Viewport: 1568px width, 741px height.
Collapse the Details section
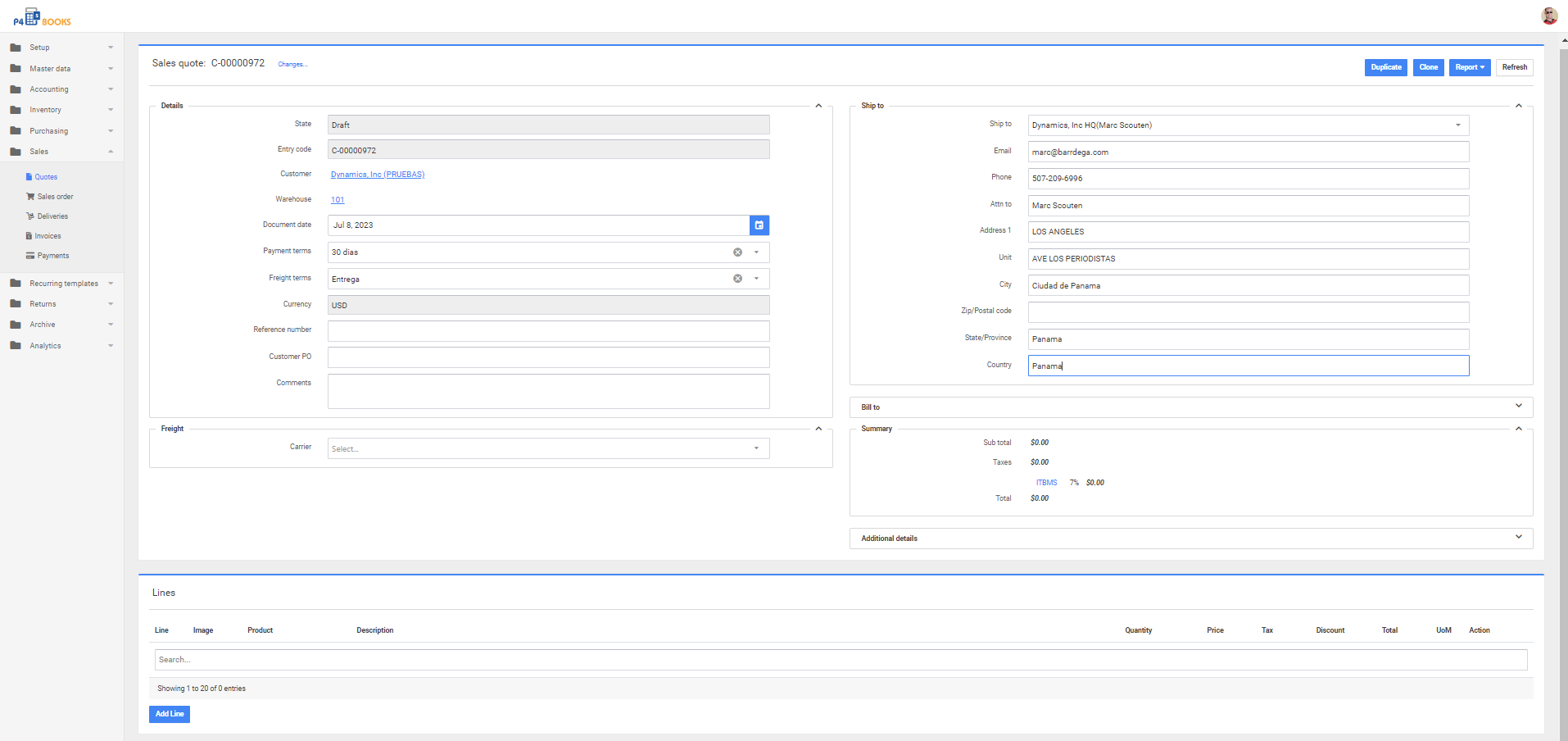818,106
